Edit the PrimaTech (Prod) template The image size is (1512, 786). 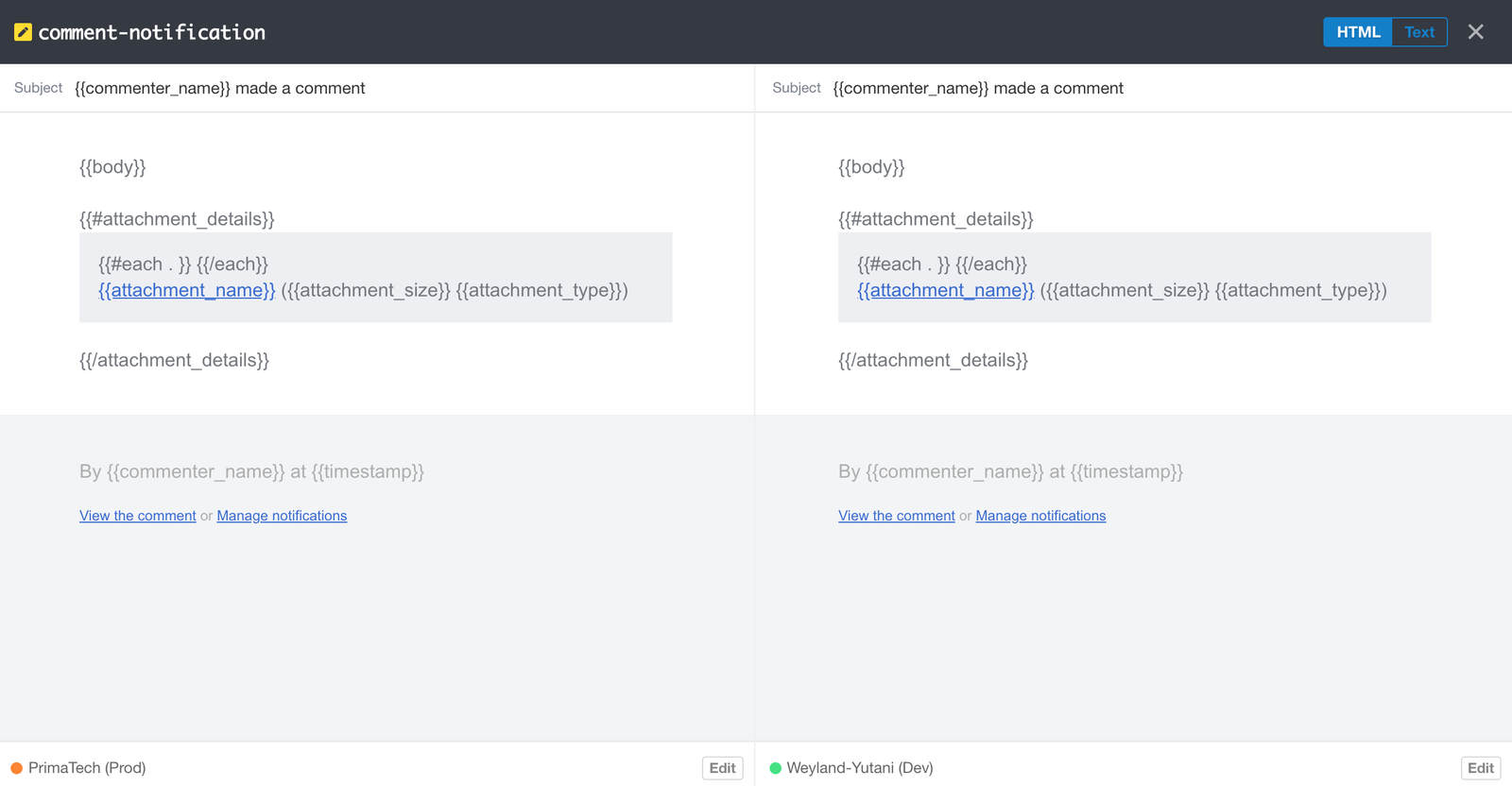coord(722,768)
